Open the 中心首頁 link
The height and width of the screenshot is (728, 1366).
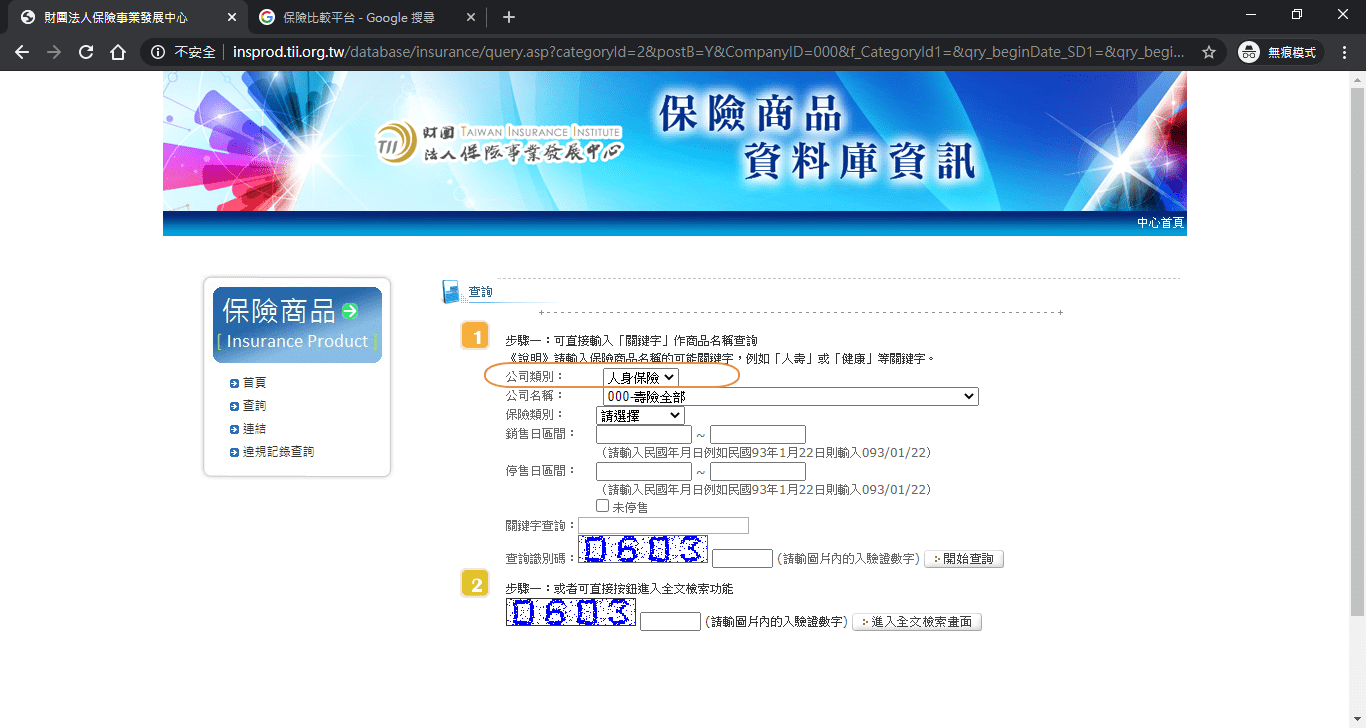click(x=1161, y=222)
